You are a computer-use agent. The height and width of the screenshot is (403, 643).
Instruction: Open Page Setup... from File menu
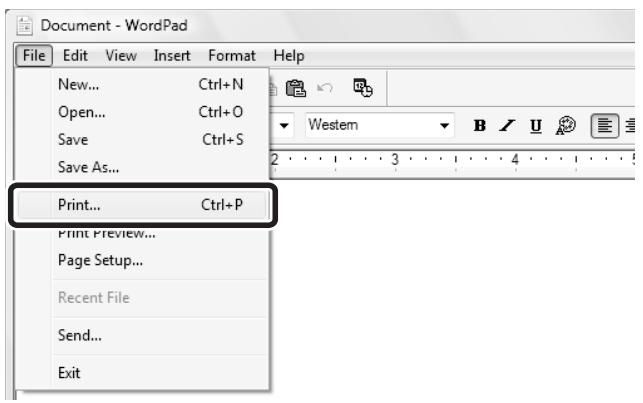point(142,260)
